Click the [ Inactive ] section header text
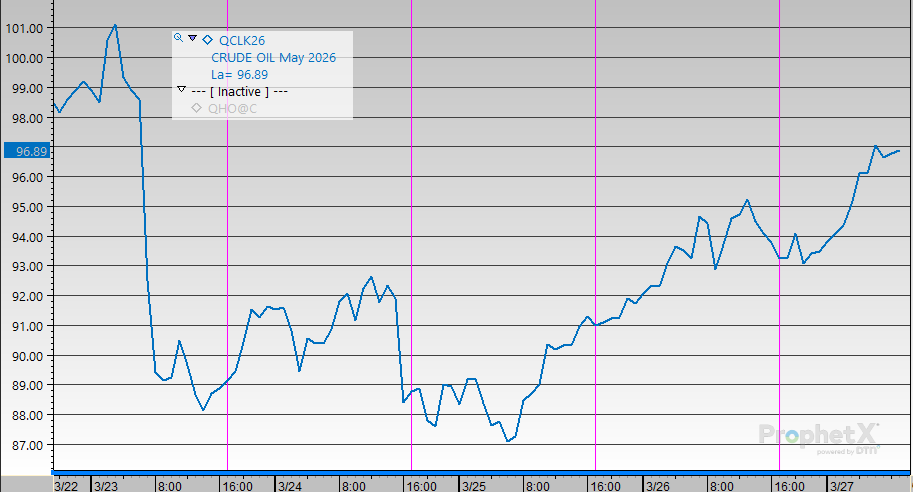This screenshot has width=913, height=492. point(239,91)
